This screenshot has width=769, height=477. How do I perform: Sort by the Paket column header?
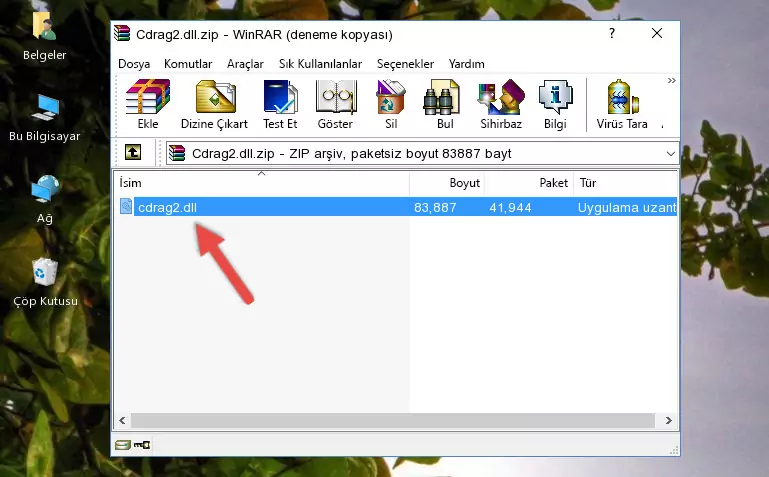pyautogui.click(x=529, y=183)
